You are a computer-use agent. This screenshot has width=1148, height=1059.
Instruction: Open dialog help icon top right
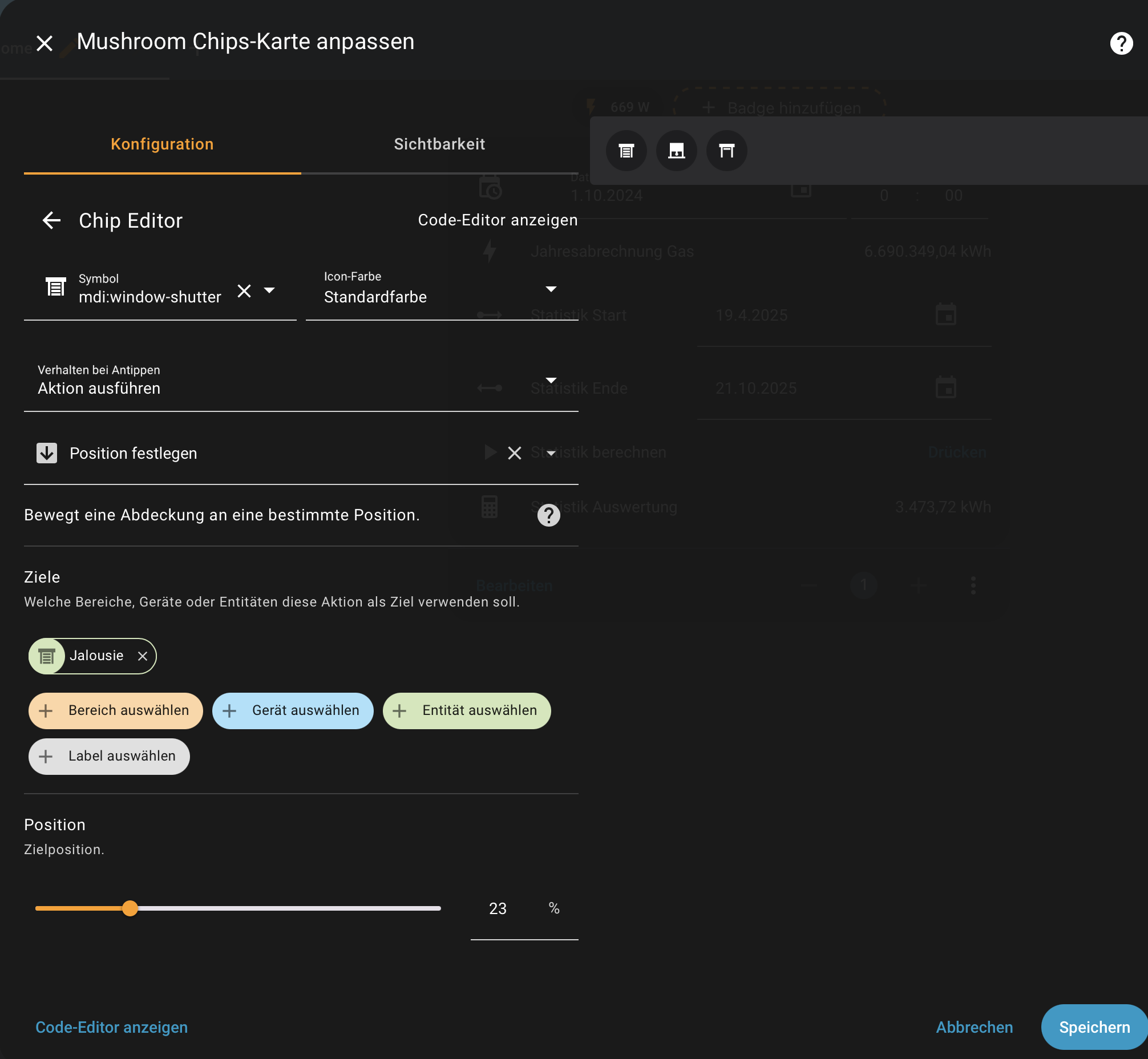click(1121, 43)
